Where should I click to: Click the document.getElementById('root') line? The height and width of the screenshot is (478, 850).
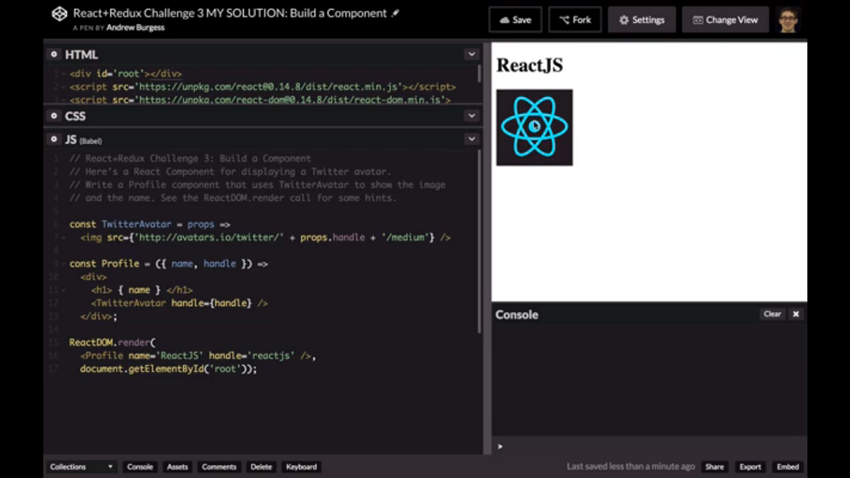point(168,369)
